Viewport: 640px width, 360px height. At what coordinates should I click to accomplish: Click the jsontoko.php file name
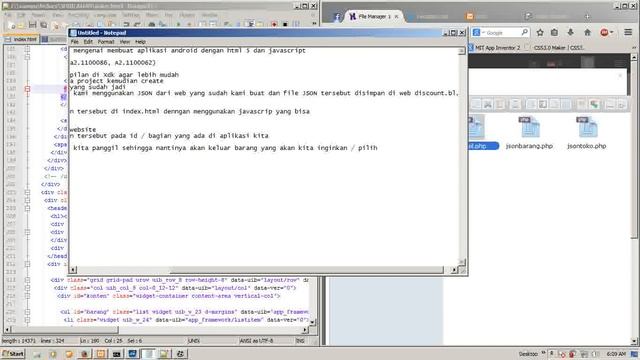coord(587,146)
